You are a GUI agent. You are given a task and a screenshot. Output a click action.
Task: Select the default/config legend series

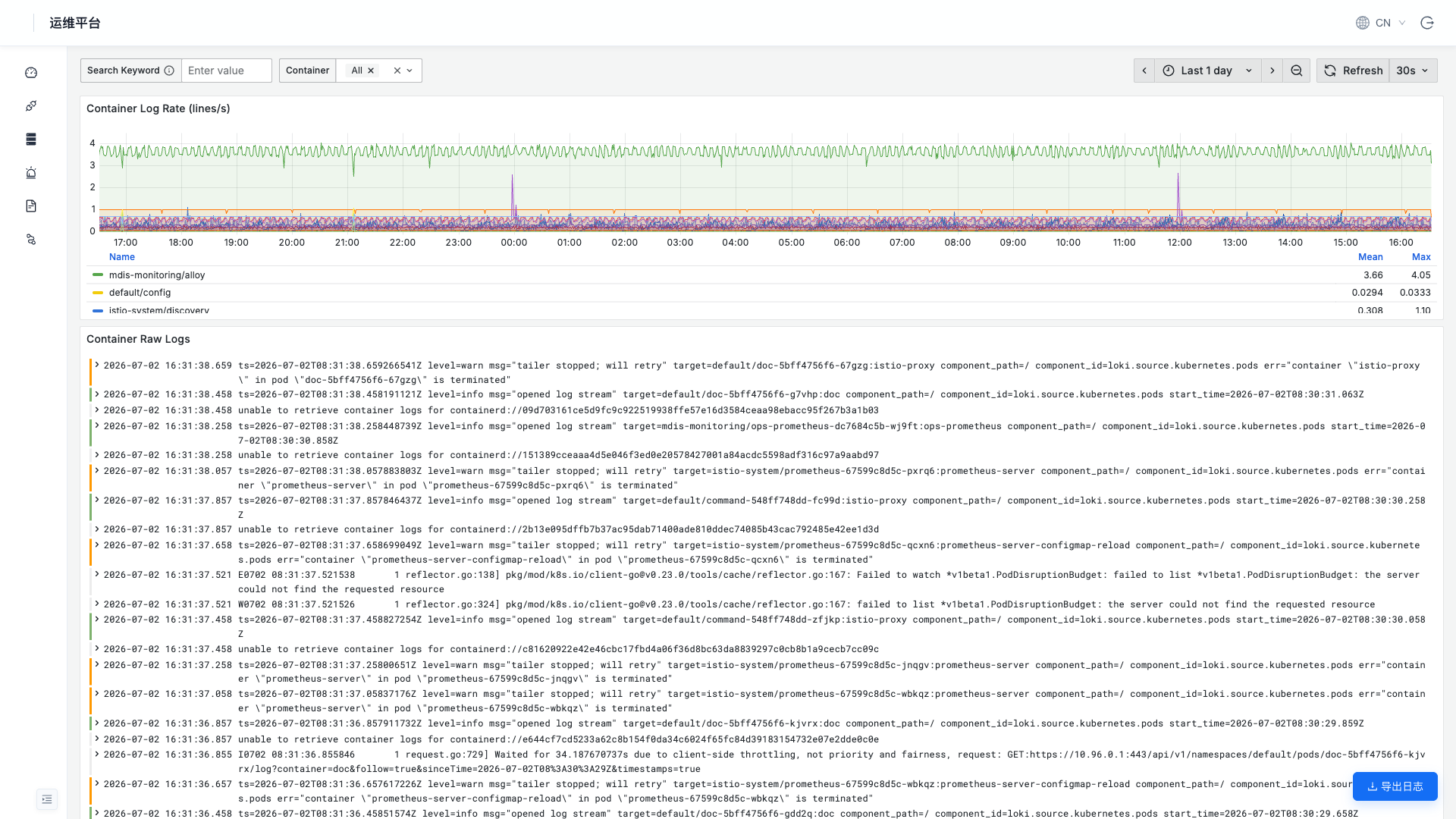[140, 293]
